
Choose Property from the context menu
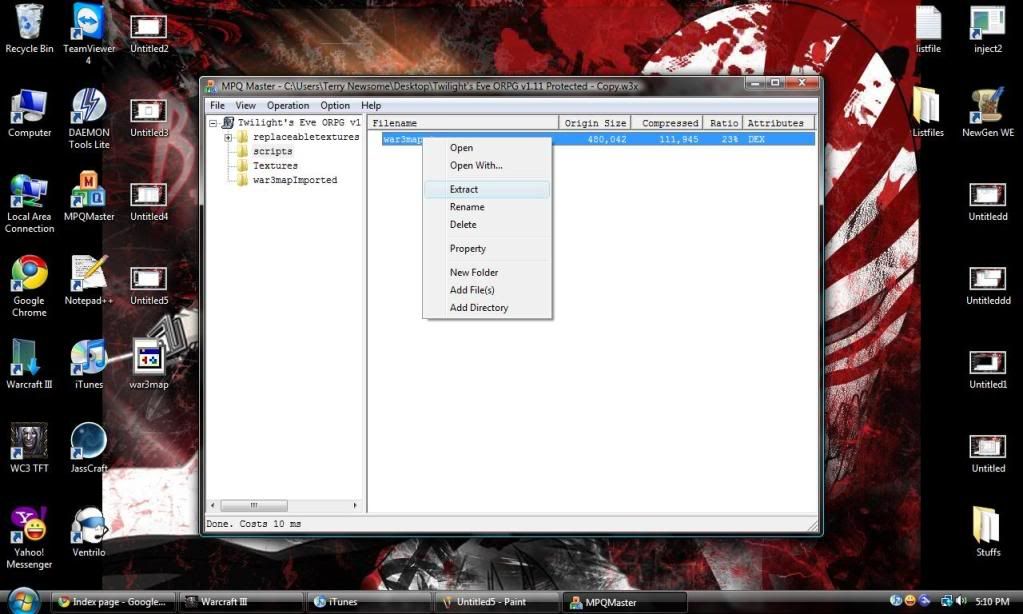click(487, 249)
